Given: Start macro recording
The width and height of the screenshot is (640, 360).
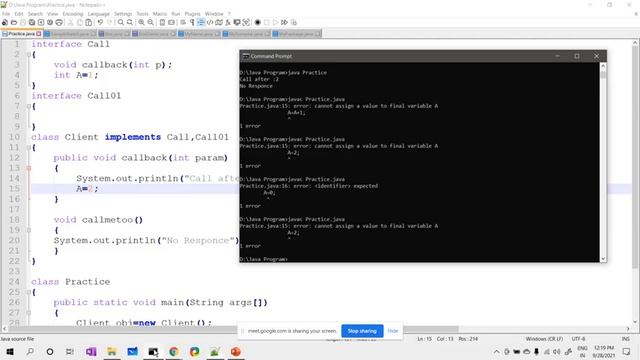Looking at the screenshot, I should [258, 22].
